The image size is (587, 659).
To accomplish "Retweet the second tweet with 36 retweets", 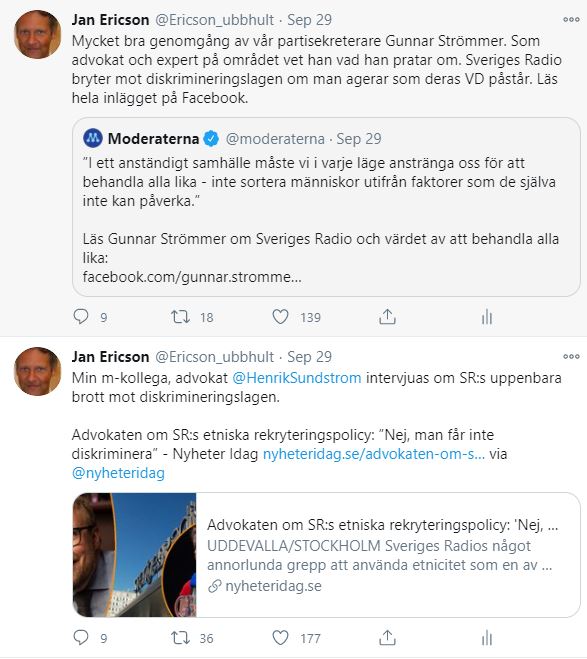I will click(x=180, y=638).
